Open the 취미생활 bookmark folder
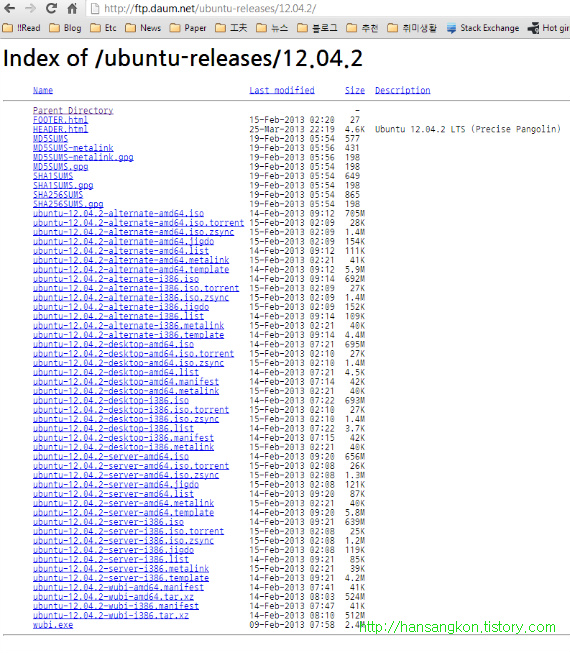570x653 pixels. 412,28
